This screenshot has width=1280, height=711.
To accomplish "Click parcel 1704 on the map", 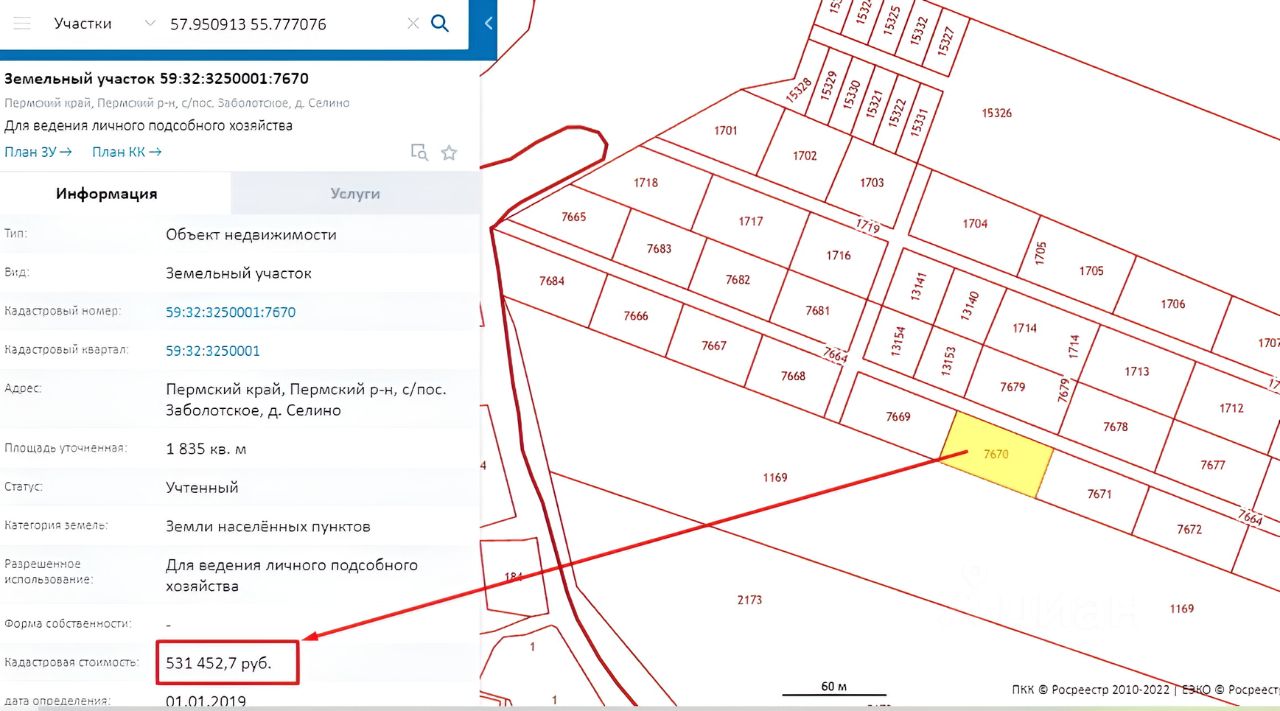I will (x=974, y=223).
